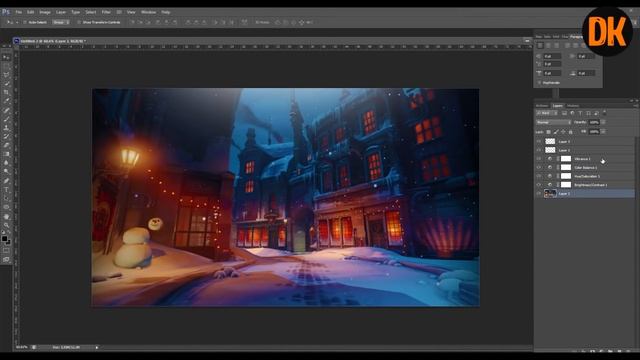Select the Brush tool
This screenshot has height=360, width=640.
[x=6, y=119]
